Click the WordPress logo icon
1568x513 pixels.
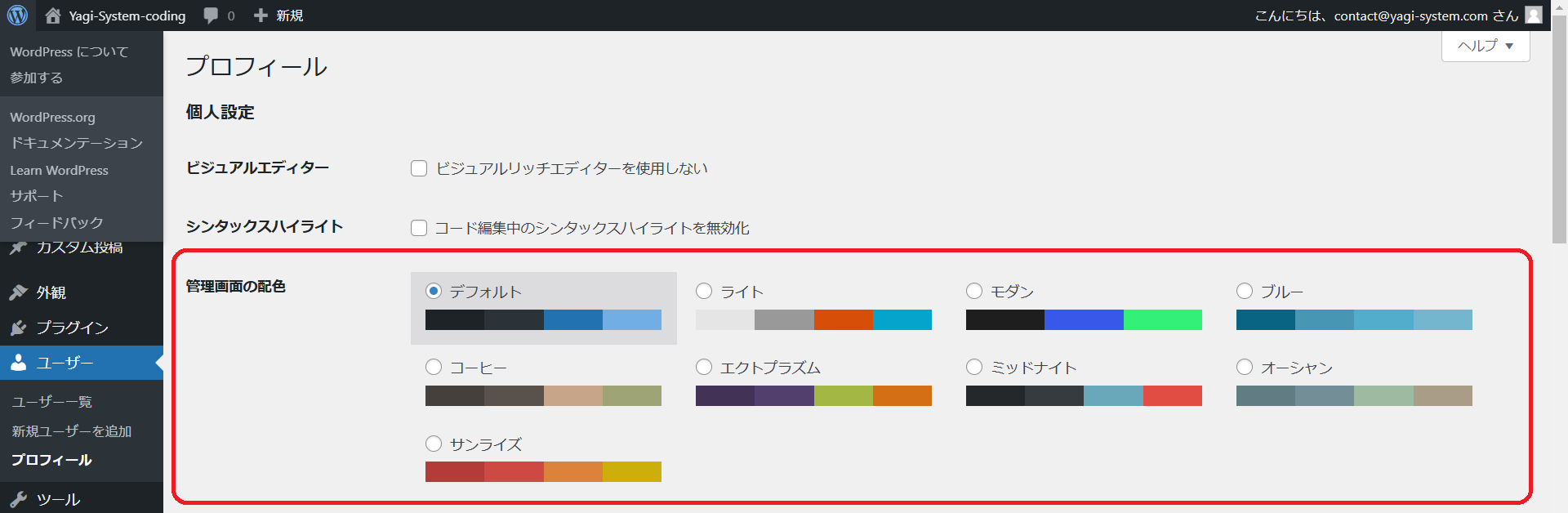coord(17,16)
